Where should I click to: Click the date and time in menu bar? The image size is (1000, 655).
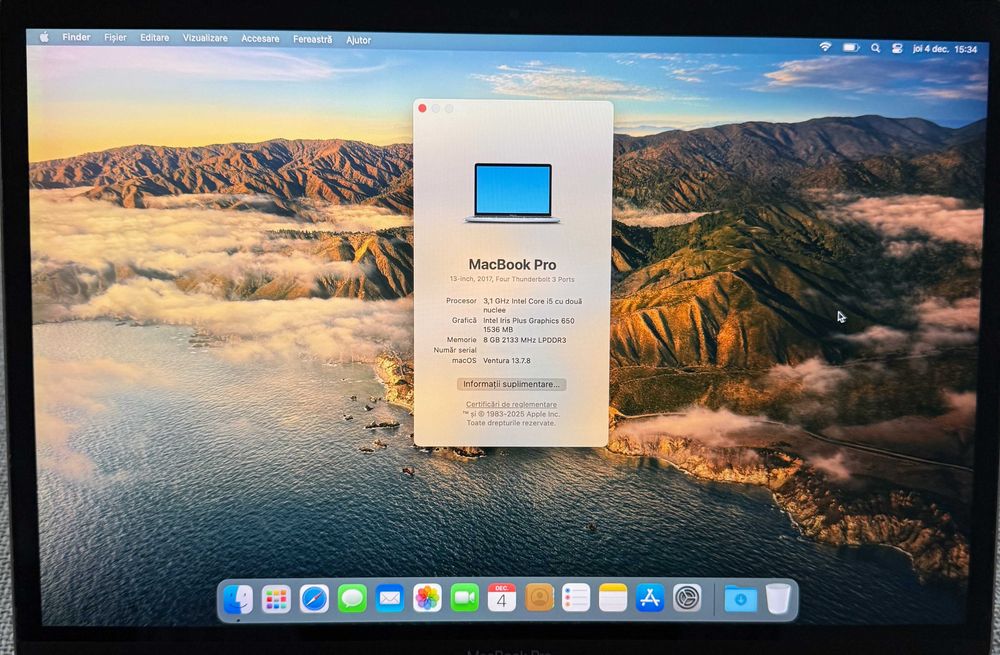coord(945,48)
